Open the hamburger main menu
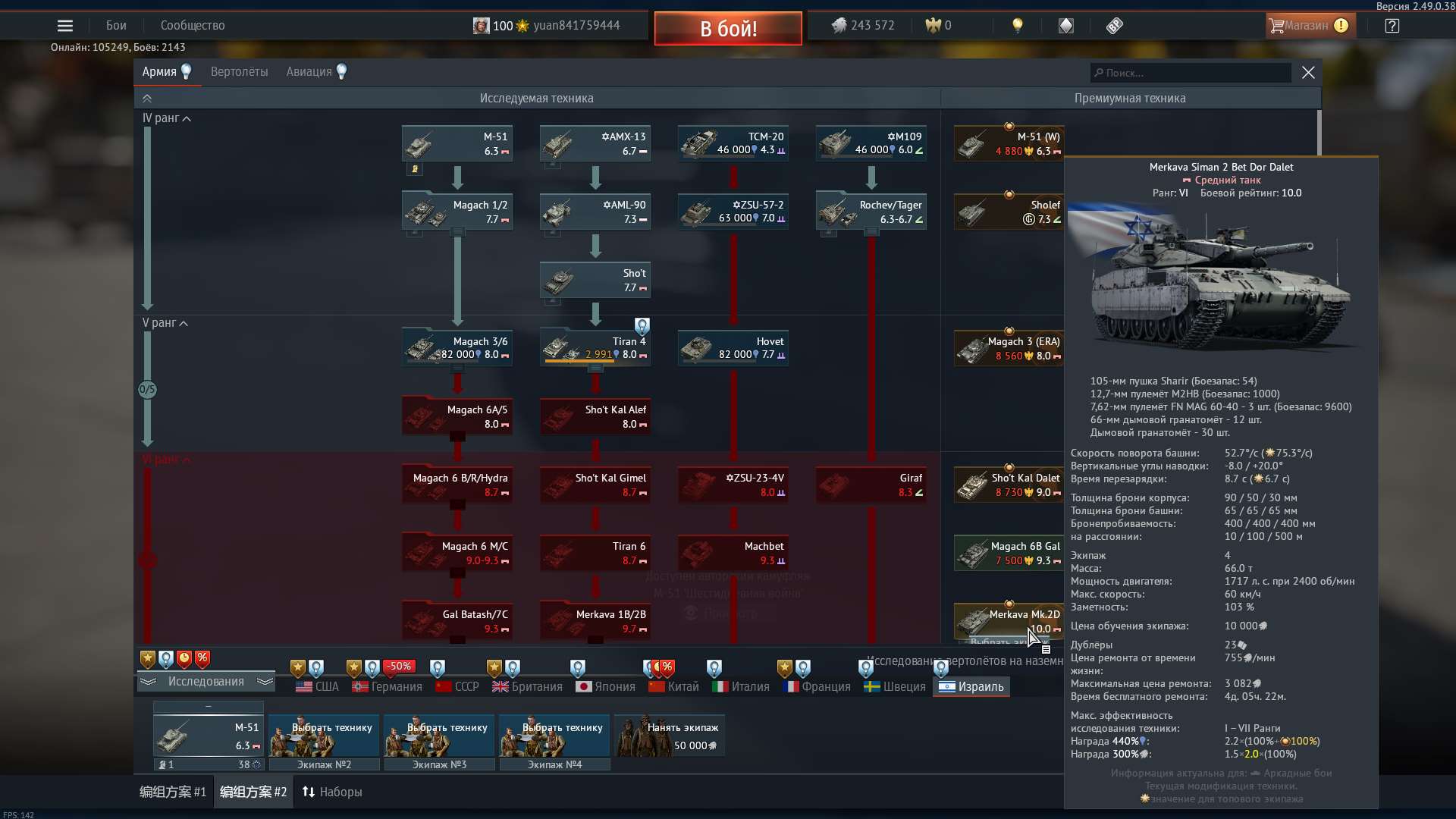 click(65, 26)
